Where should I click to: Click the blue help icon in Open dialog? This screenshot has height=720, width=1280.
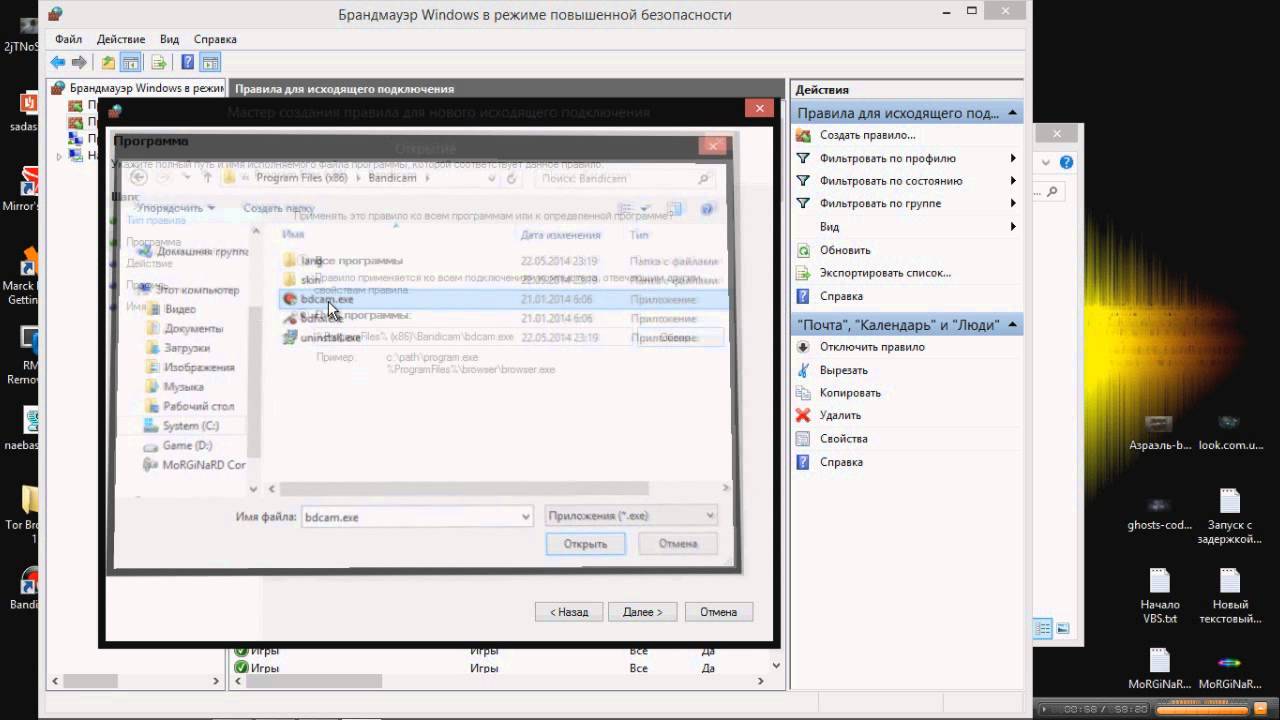coord(707,208)
